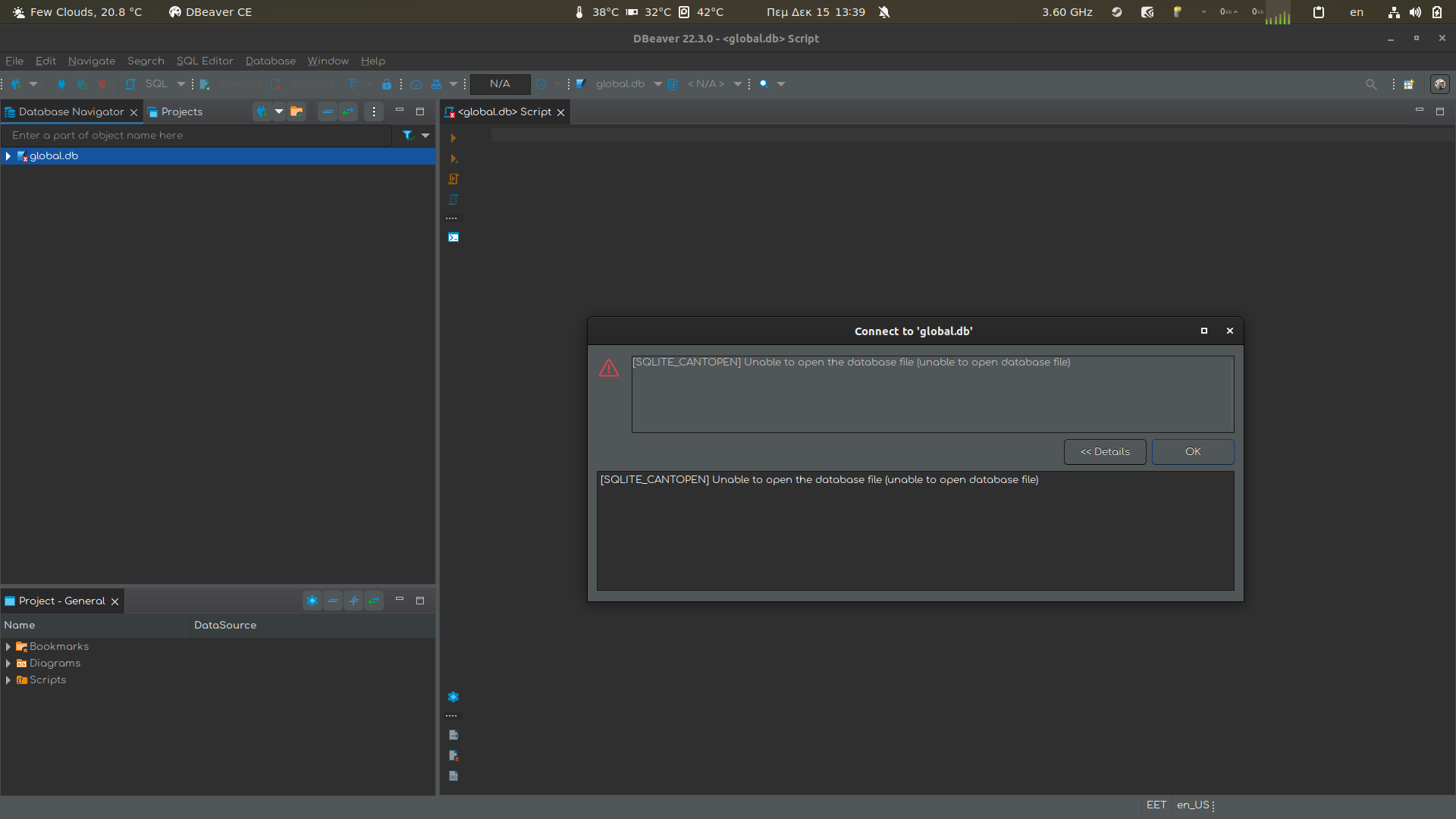
Task: Open the Database menu
Action: (271, 61)
